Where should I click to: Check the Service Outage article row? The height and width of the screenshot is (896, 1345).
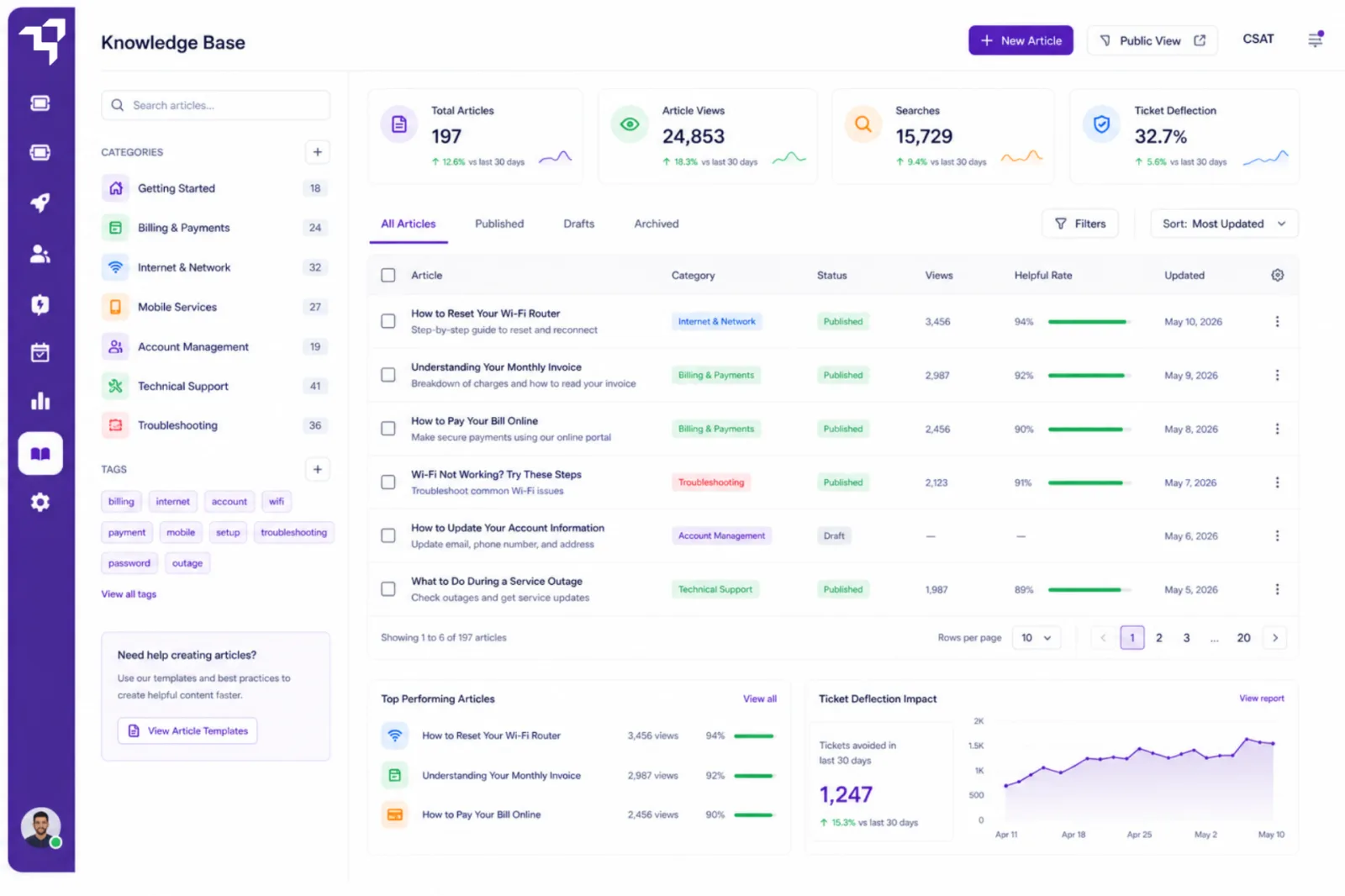(388, 589)
